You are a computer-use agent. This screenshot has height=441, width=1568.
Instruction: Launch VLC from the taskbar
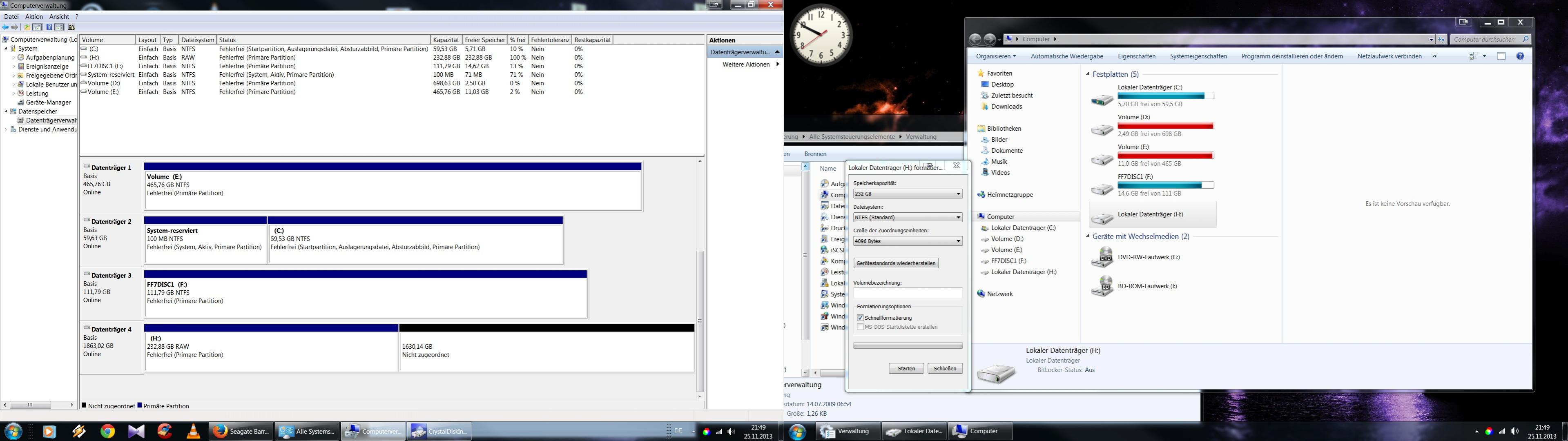click(x=193, y=431)
